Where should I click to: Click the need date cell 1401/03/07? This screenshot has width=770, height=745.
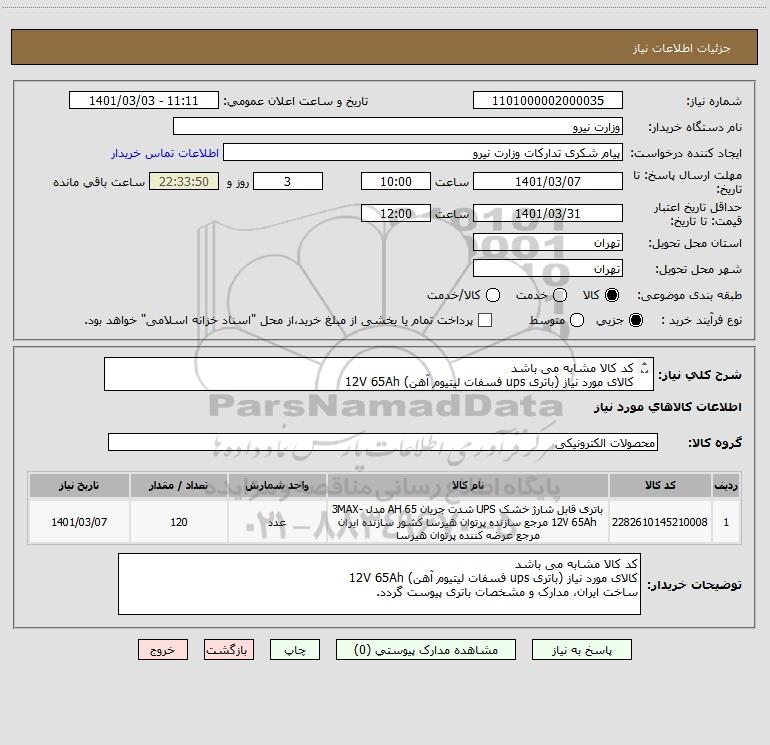click(79, 522)
